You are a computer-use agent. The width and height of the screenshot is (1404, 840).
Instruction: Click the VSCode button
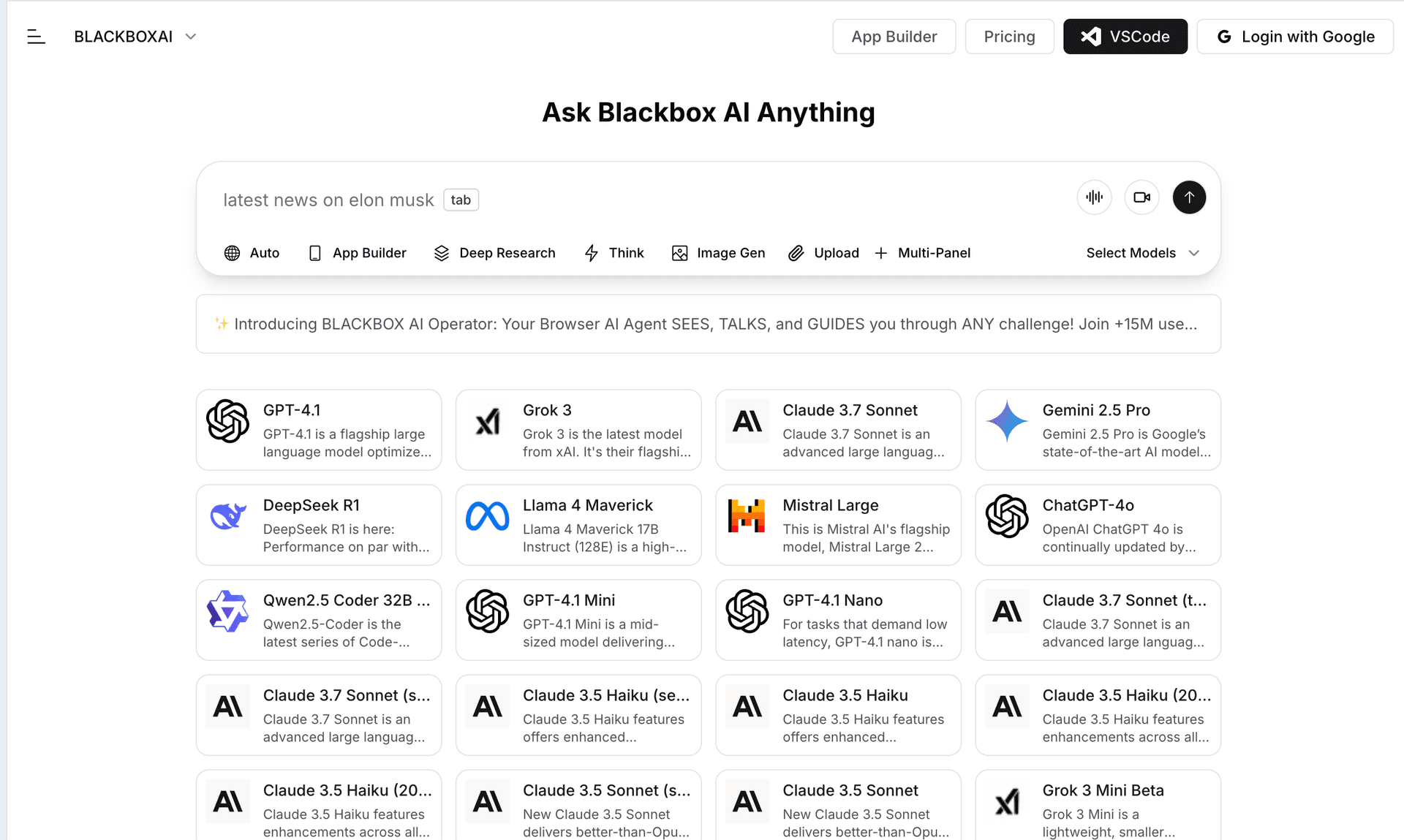tap(1125, 37)
